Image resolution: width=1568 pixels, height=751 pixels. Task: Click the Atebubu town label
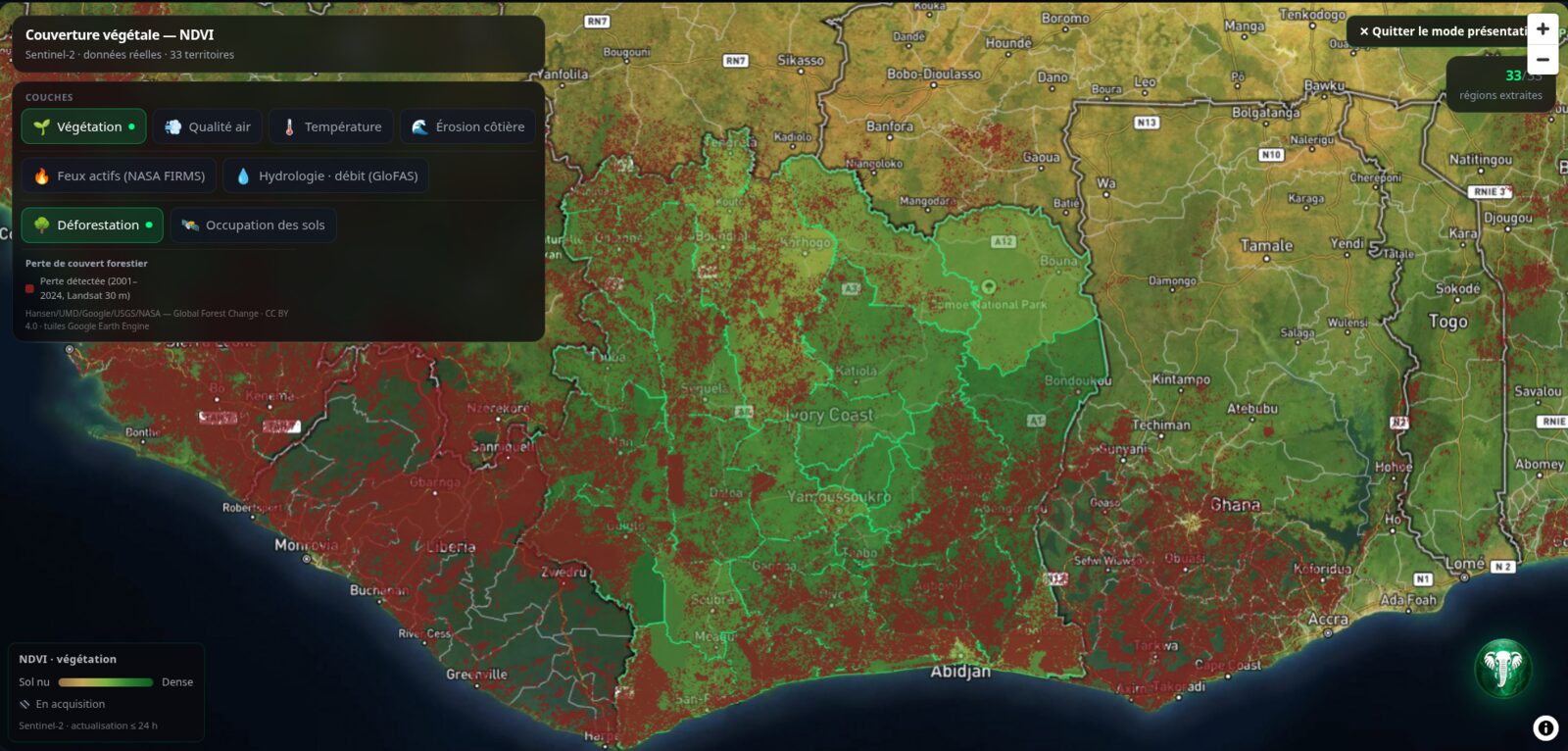(1252, 409)
